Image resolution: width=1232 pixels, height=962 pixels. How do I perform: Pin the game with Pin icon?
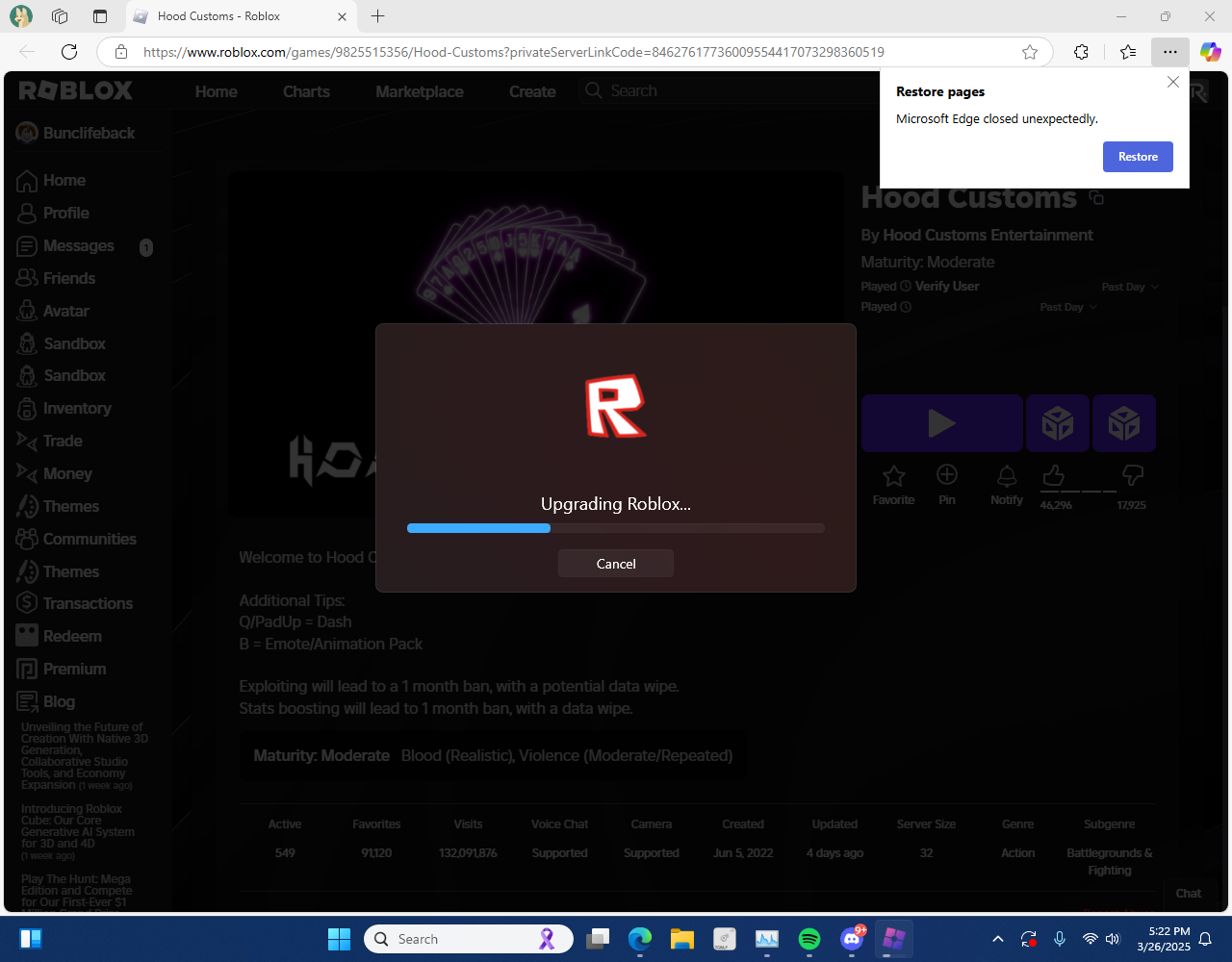pos(947,484)
